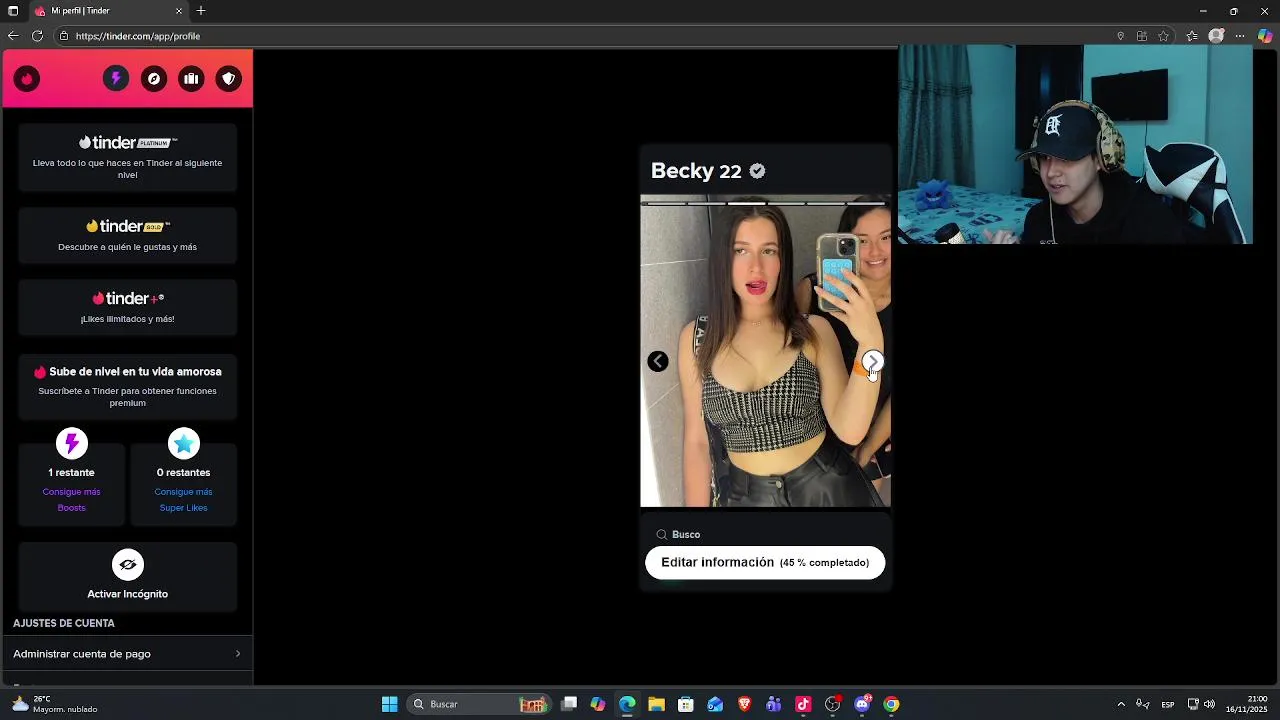Open the Copilot sidebar icon in Edge

click(x=1265, y=36)
